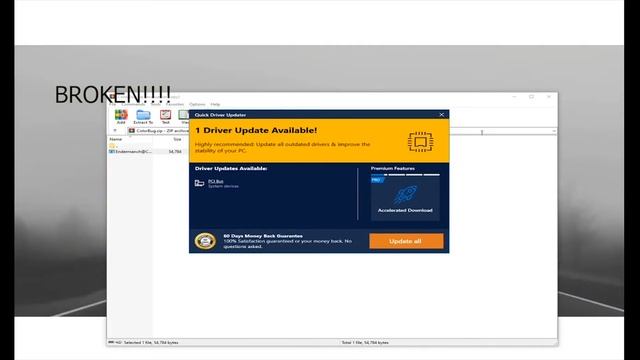Close the WinRAR window

coord(549,97)
